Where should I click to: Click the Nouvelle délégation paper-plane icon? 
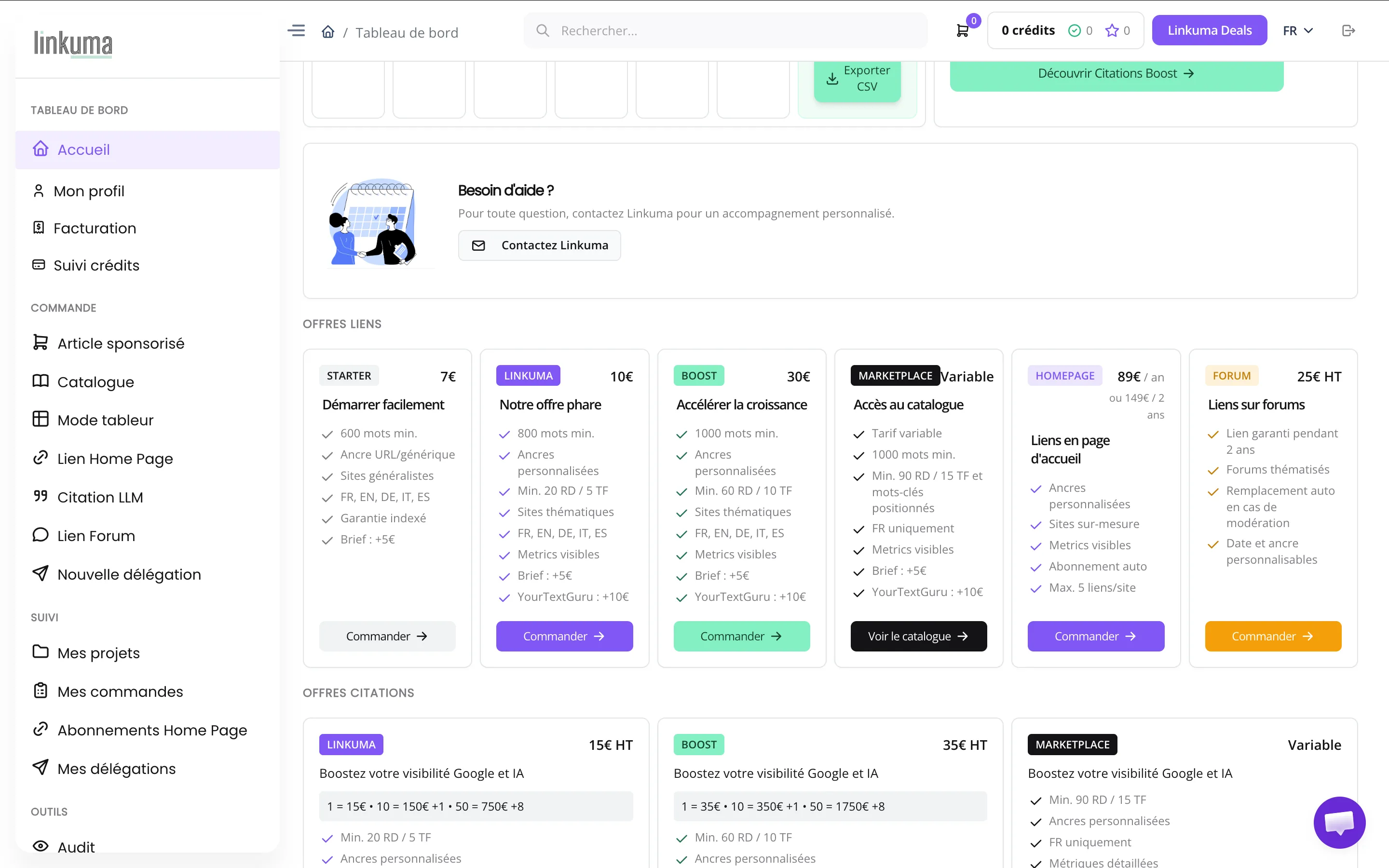click(40, 573)
